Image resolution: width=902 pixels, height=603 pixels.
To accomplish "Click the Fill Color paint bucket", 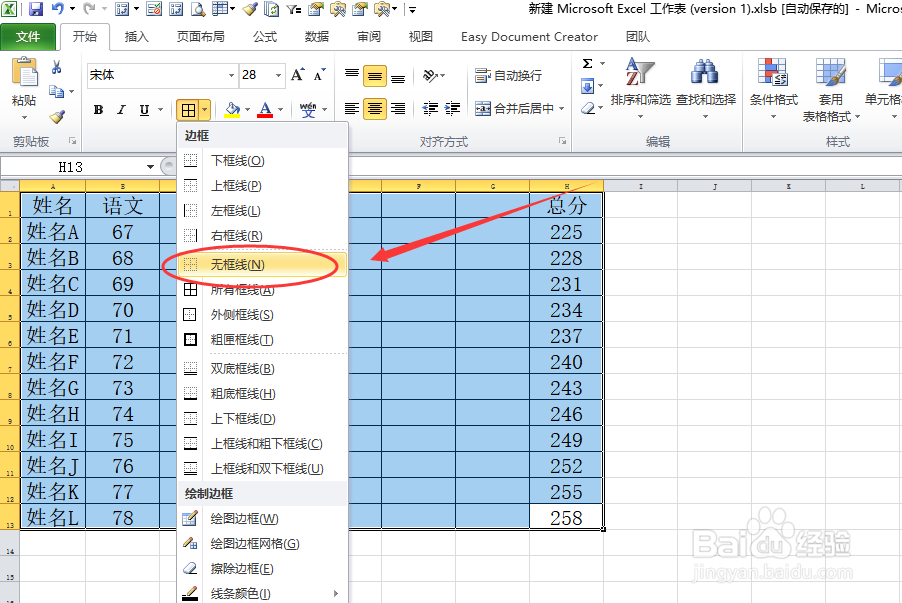I will click(232, 109).
